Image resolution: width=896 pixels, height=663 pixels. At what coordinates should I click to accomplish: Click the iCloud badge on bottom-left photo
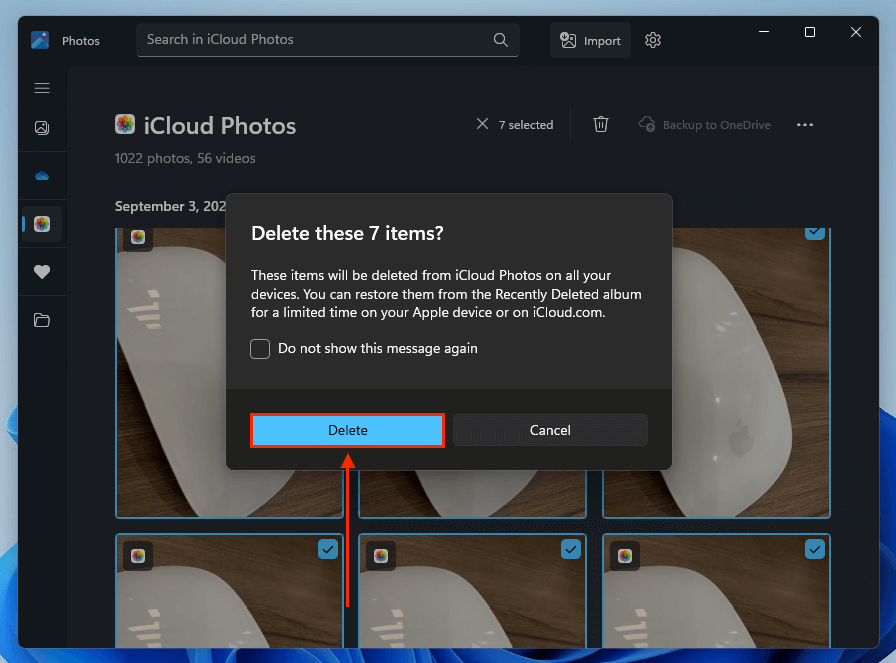tap(138, 556)
